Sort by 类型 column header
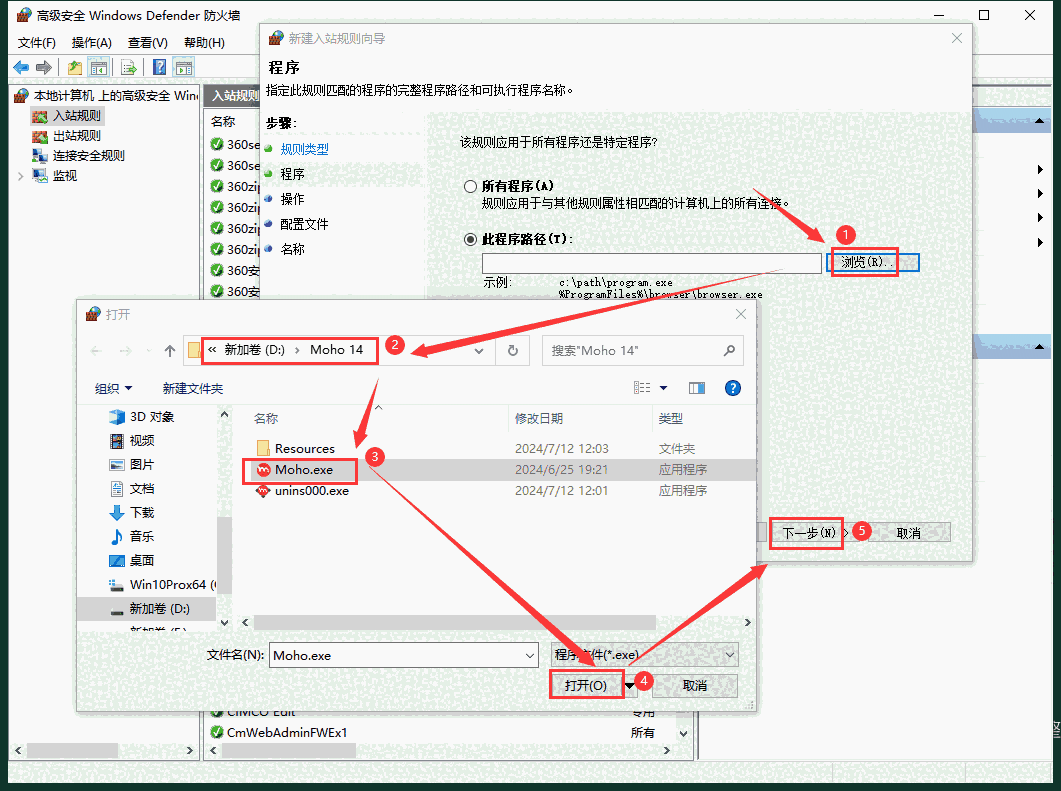Viewport: 1061px width, 791px height. coord(671,419)
